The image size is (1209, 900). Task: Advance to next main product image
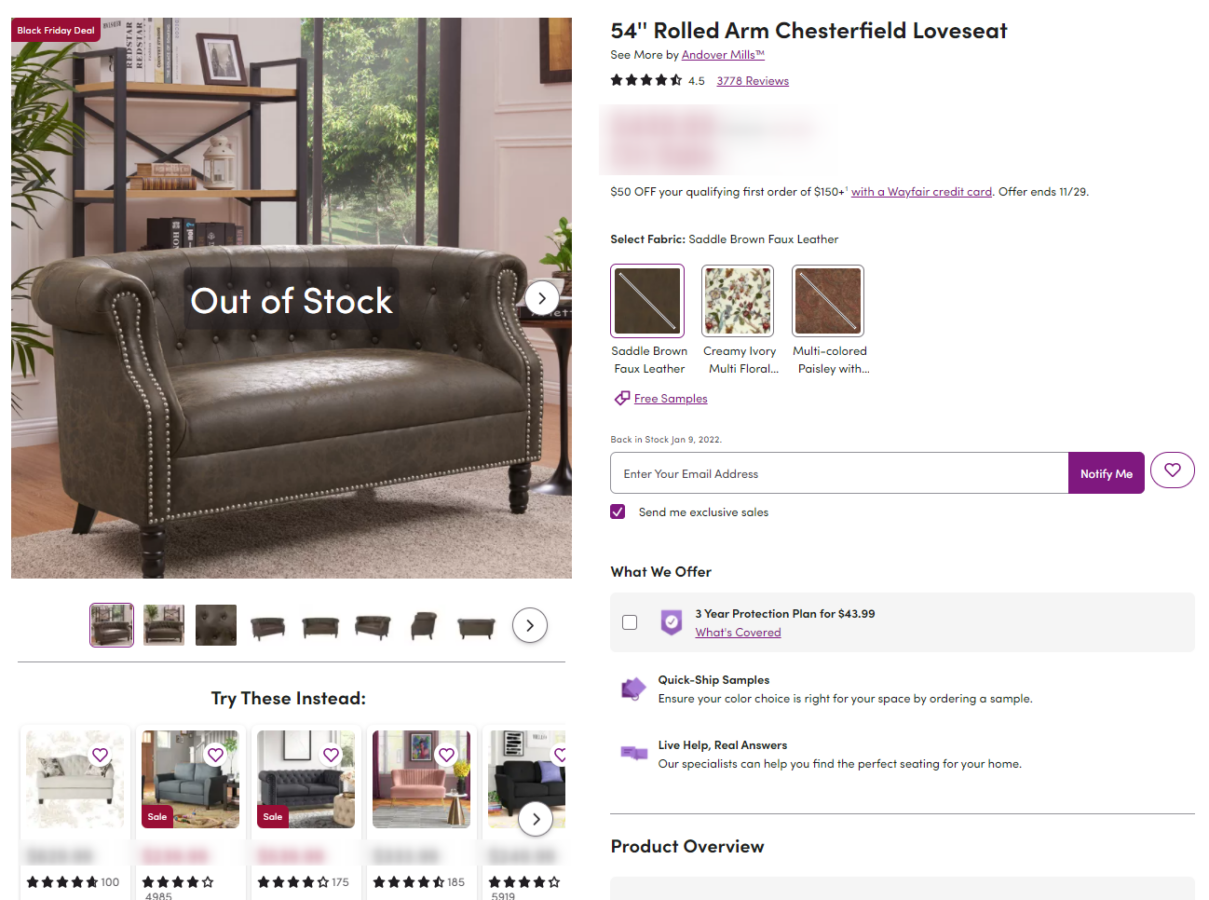click(x=541, y=297)
